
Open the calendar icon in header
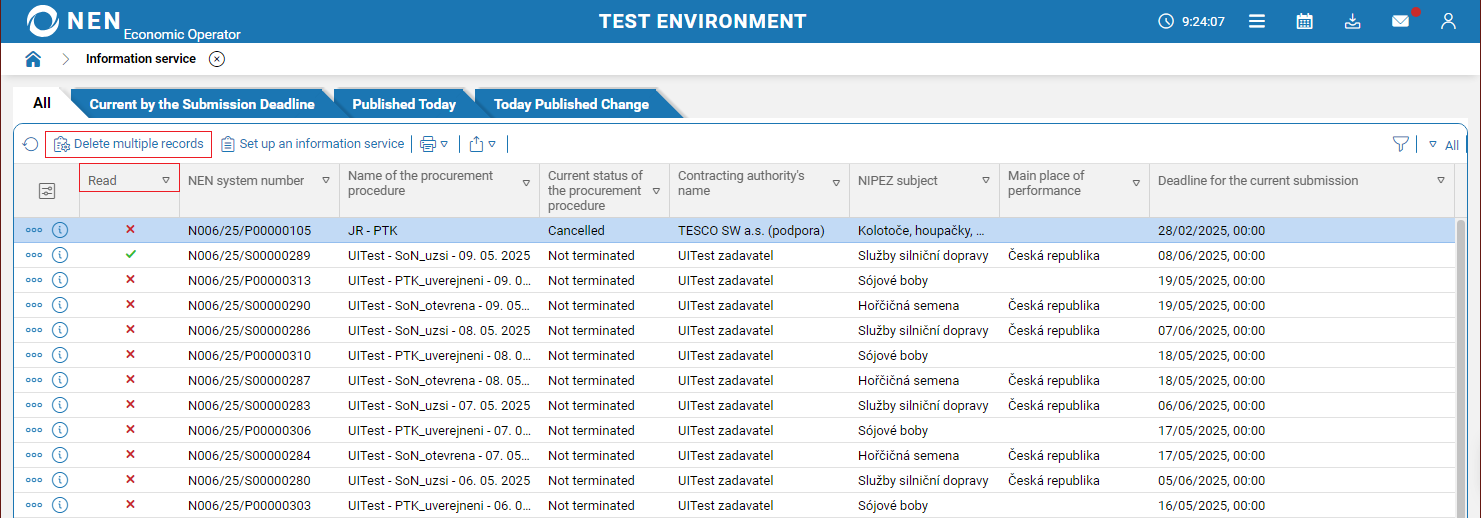click(1304, 21)
